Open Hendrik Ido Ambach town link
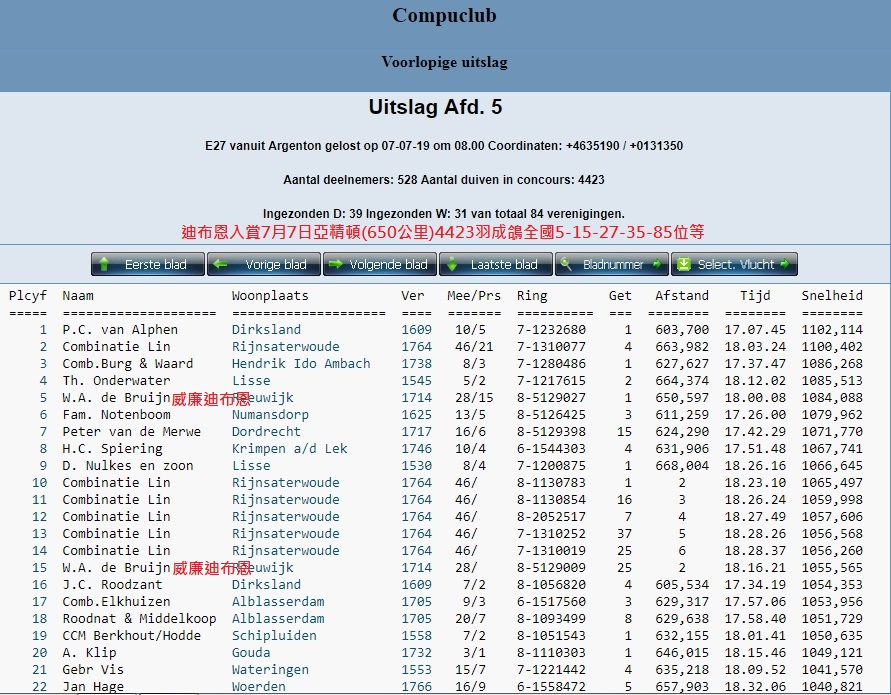Viewport: 891px width, 695px height. click(301, 364)
